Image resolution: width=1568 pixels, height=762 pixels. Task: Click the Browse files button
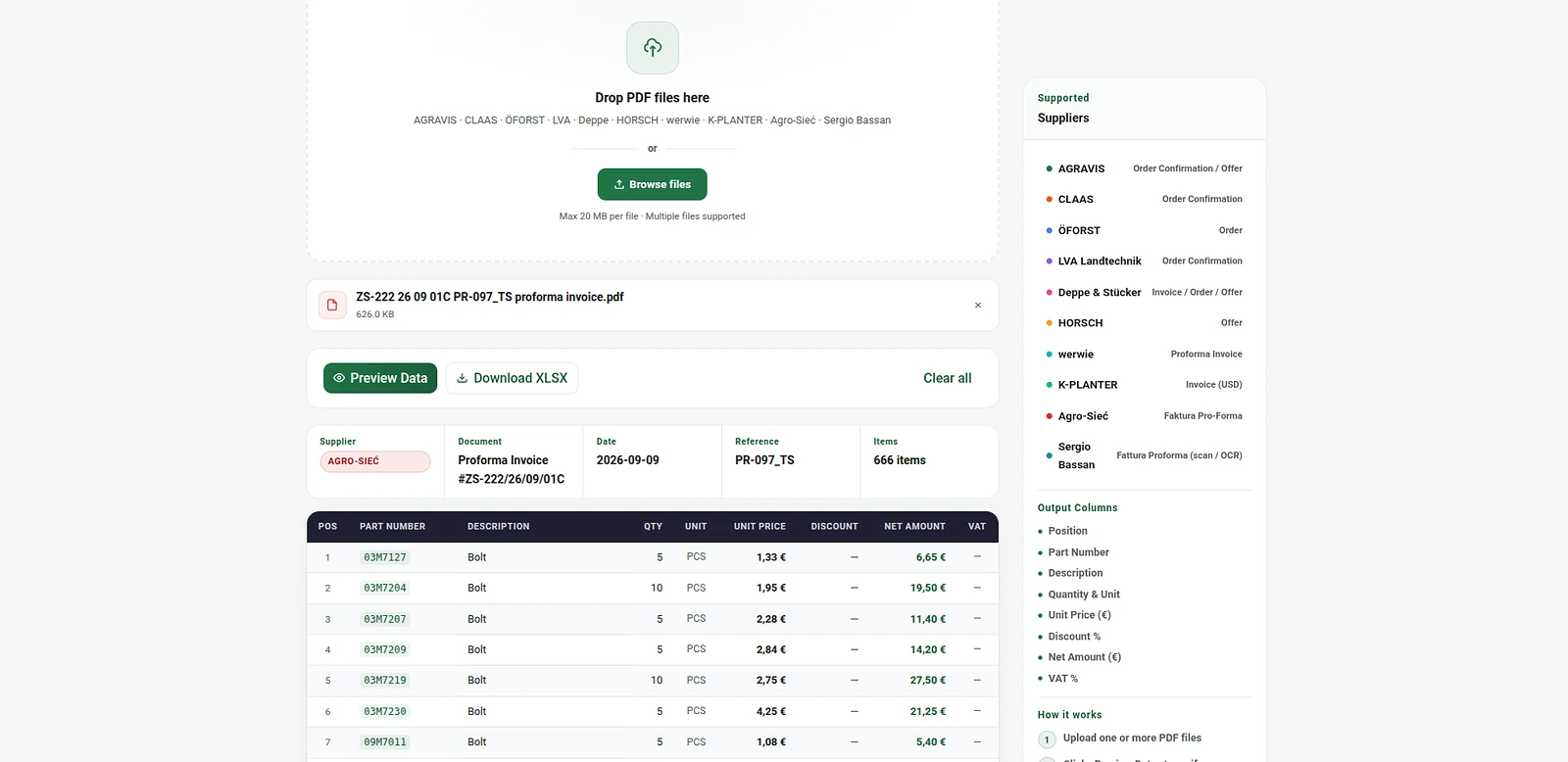[653, 184]
